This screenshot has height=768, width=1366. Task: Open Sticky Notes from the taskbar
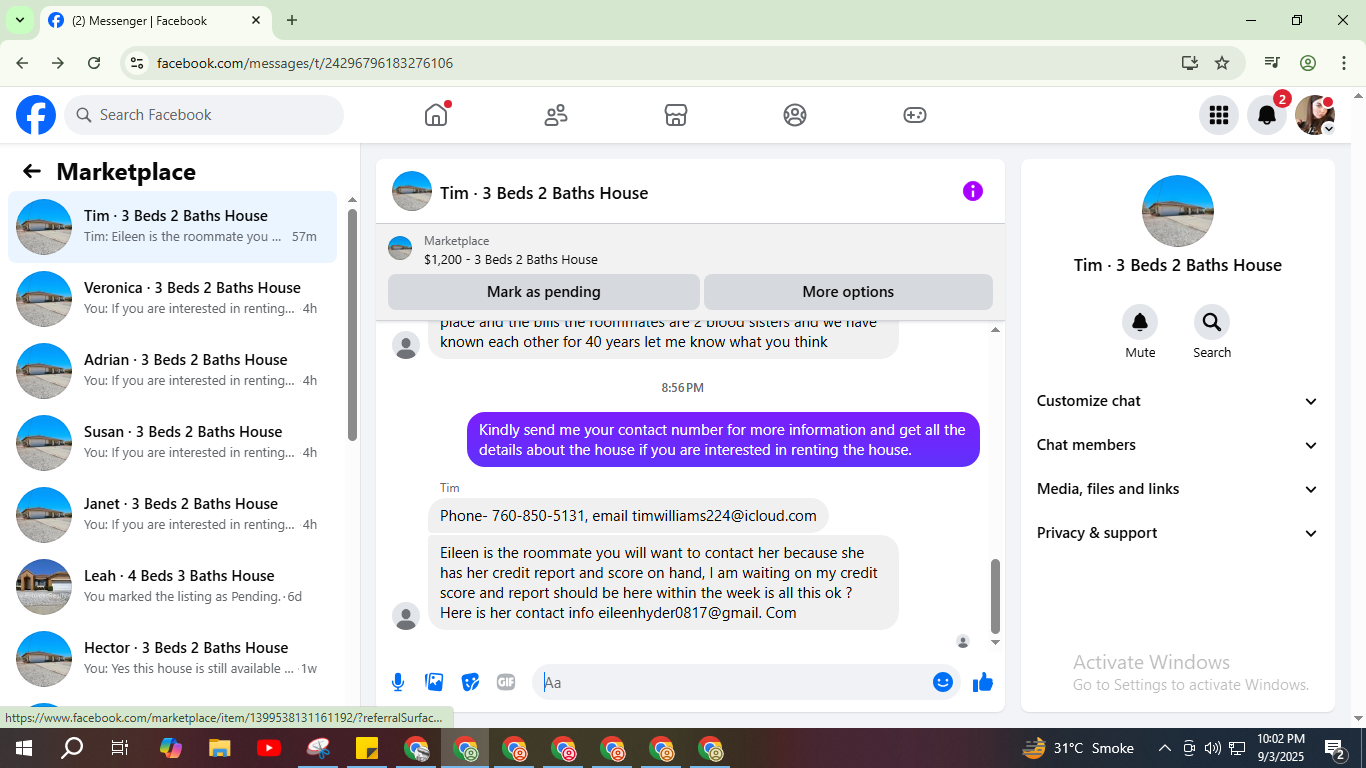(x=367, y=748)
